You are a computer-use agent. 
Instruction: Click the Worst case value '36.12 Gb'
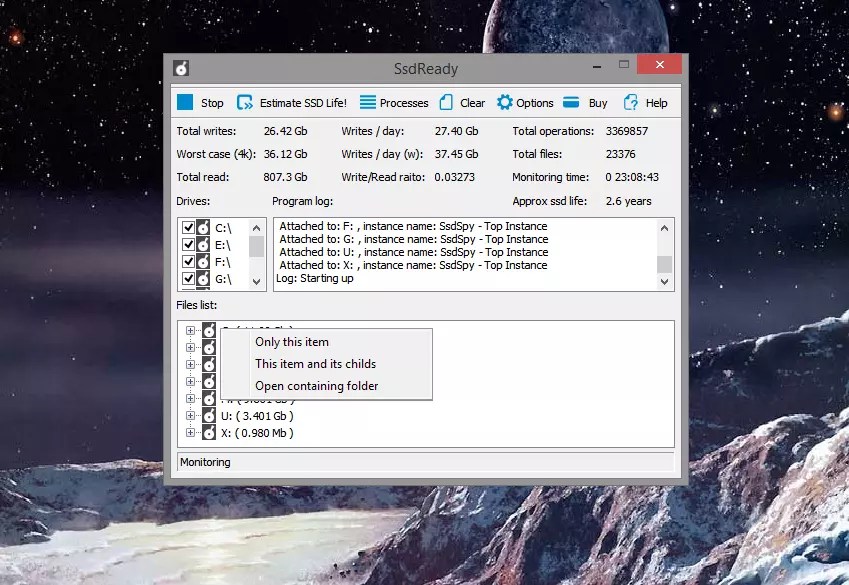coord(285,154)
